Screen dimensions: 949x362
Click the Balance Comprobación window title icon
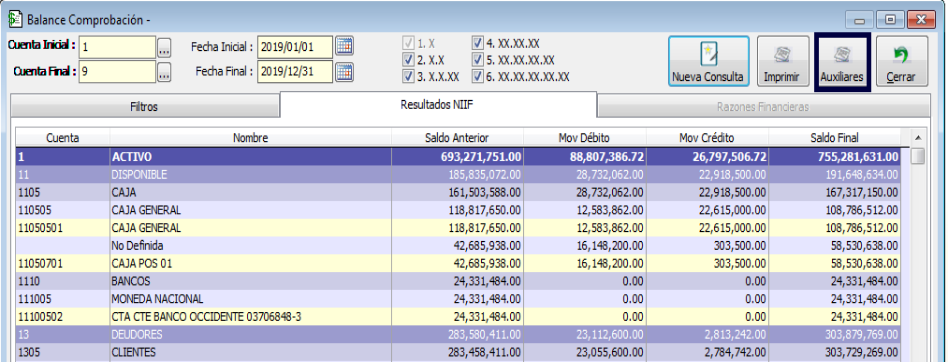pos(15,19)
